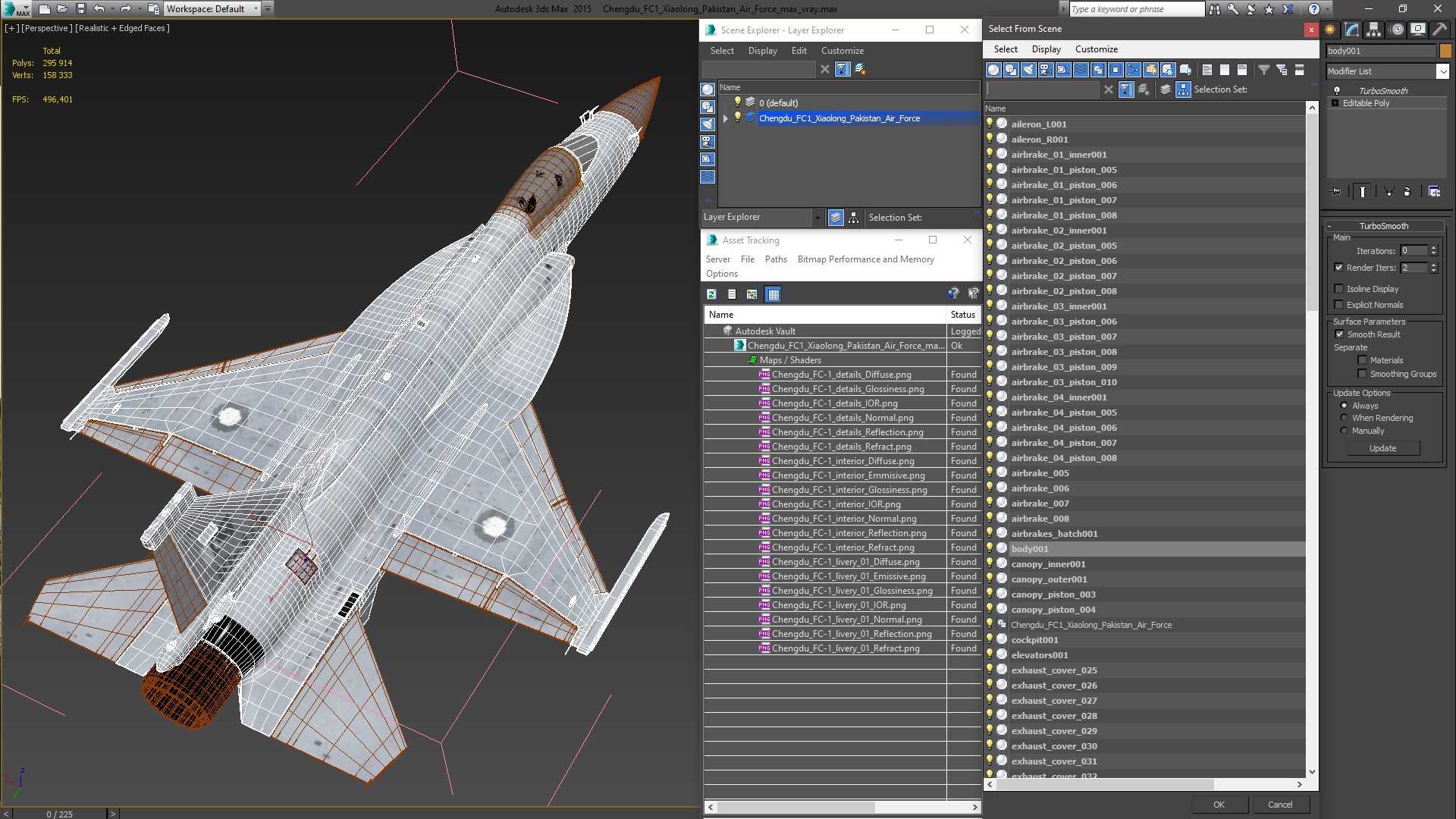
Task: Enable Separate by Materials checkbox
Action: (1362, 360)
